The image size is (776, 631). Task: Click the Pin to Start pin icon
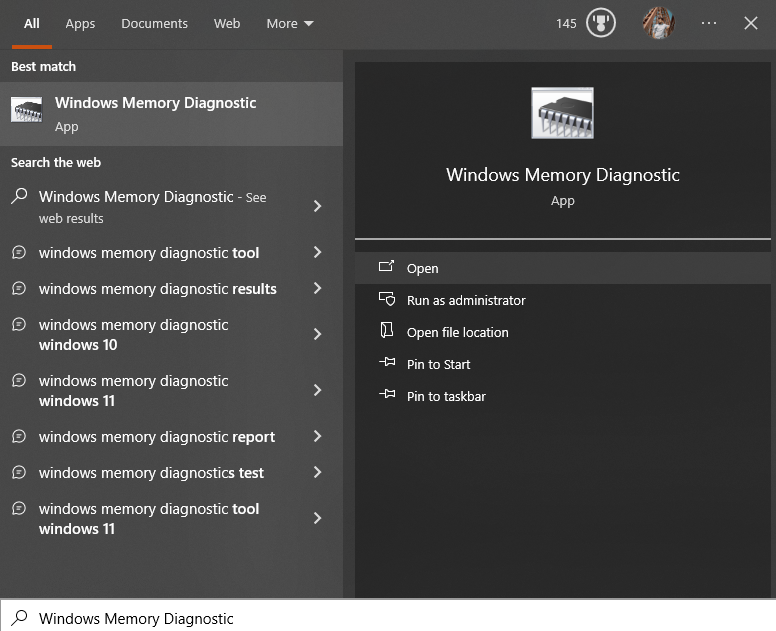point(387,362)
